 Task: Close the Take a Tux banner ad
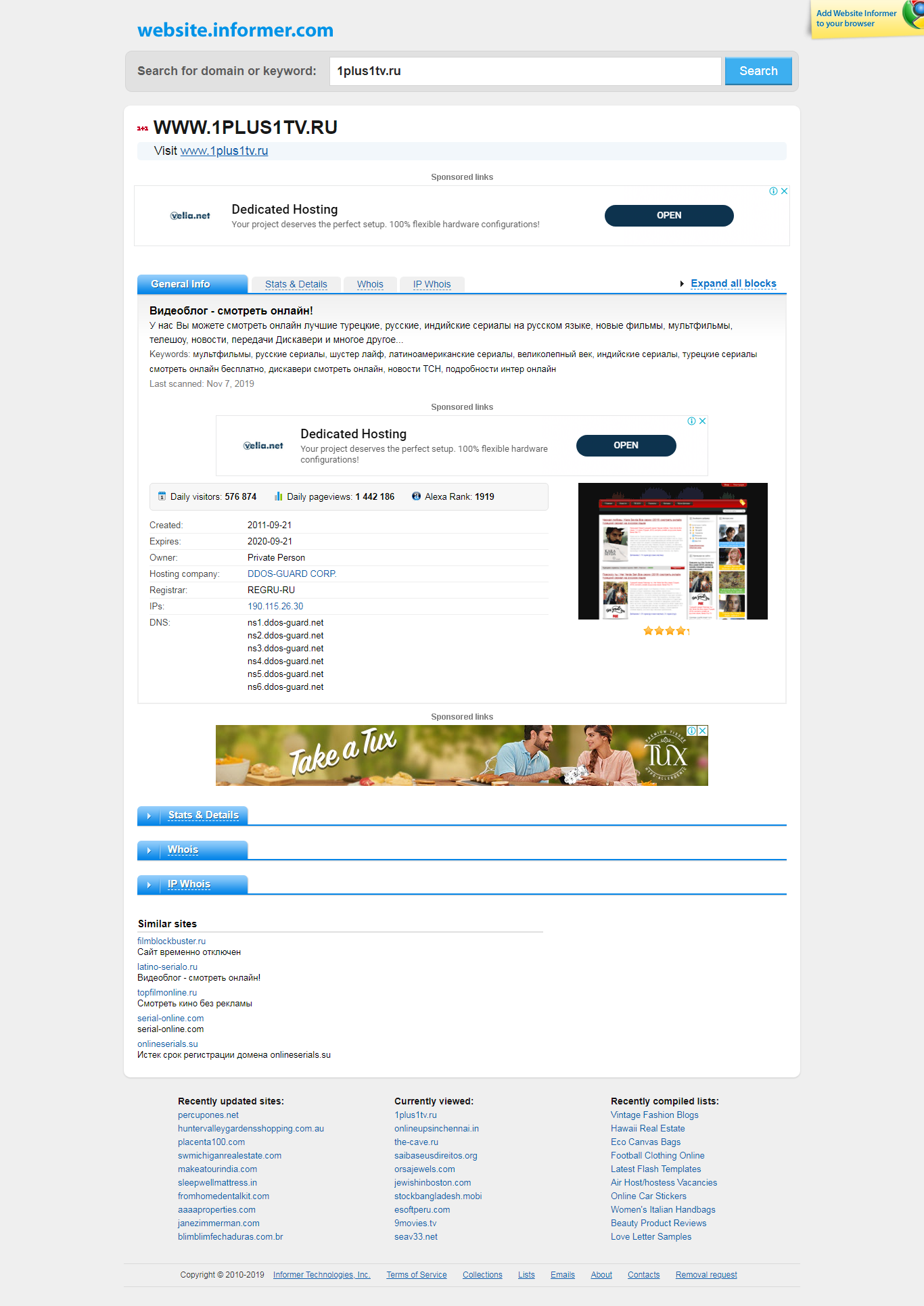click(703, 730)
